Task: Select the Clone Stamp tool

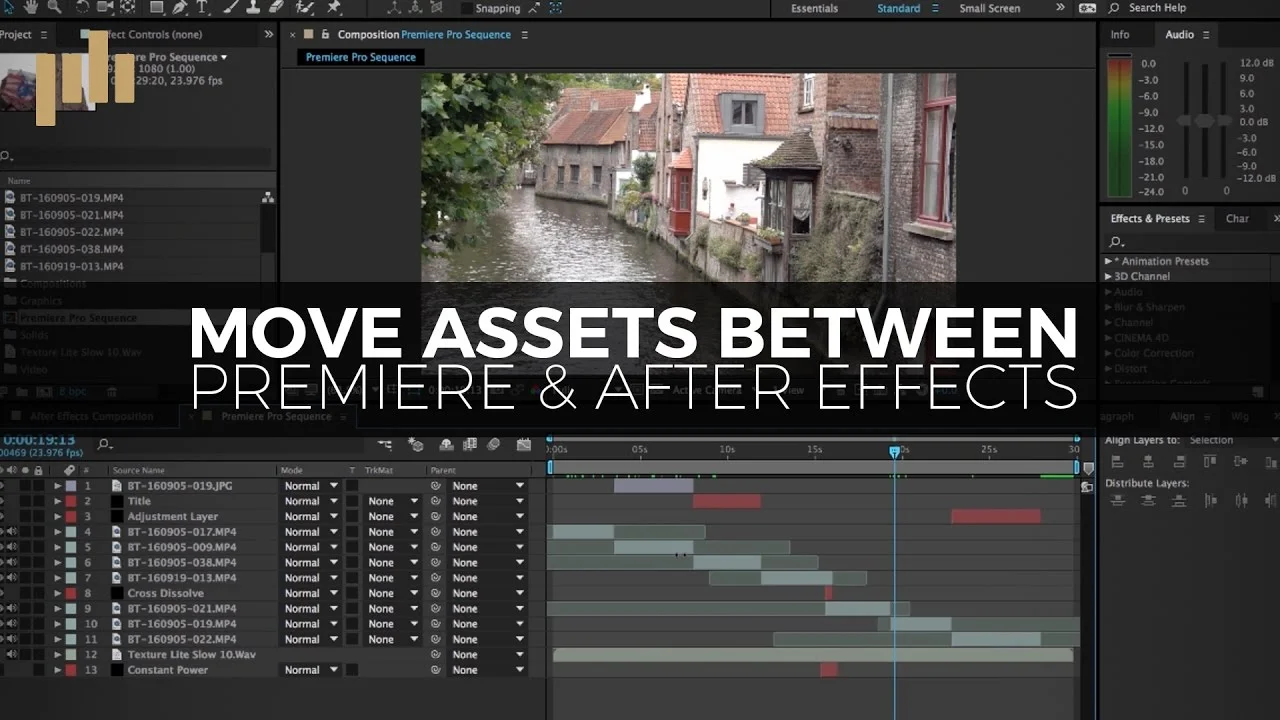Action: coord(253,7)
